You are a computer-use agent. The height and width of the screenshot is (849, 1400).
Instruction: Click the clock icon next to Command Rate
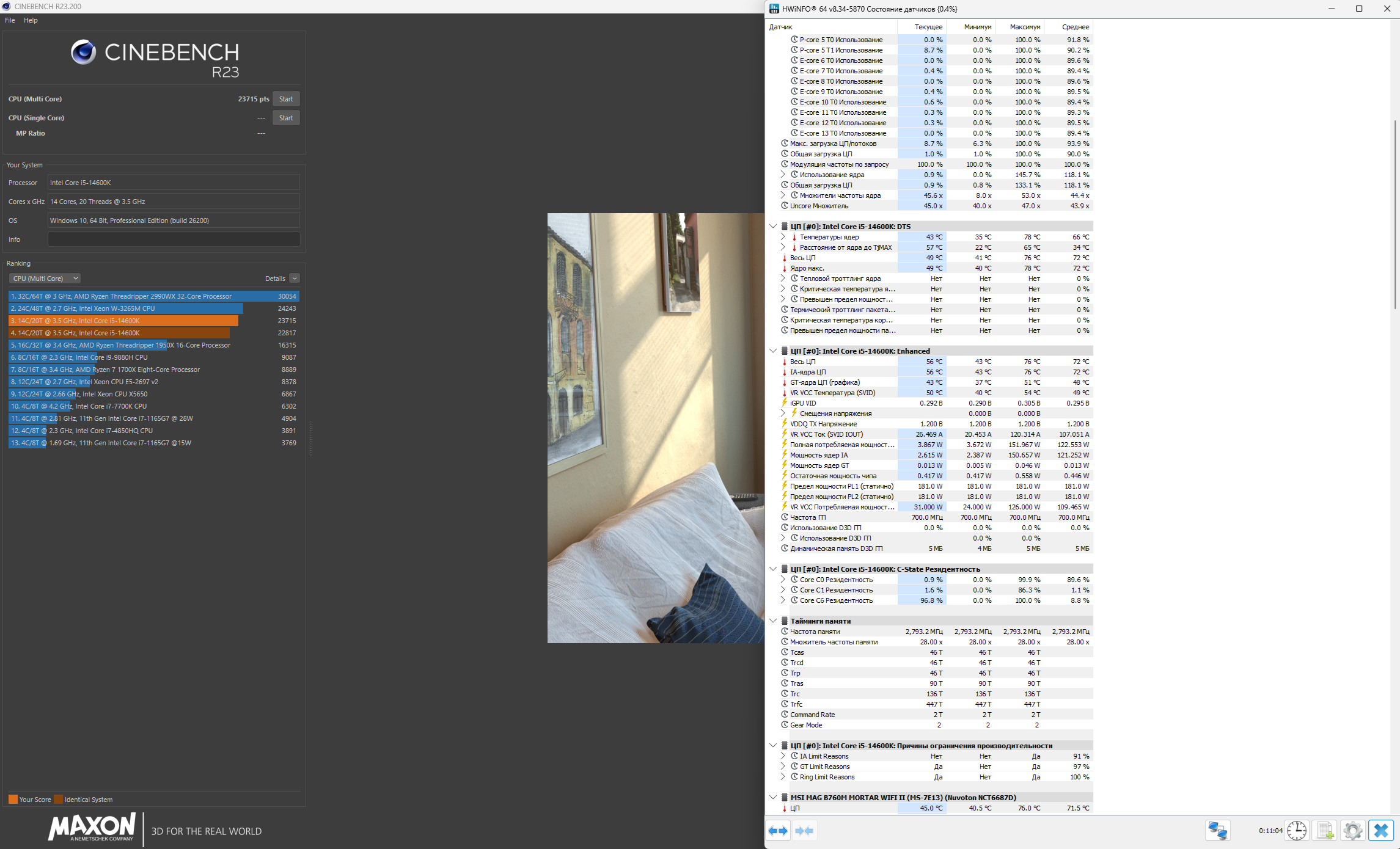tap(785, 715)
